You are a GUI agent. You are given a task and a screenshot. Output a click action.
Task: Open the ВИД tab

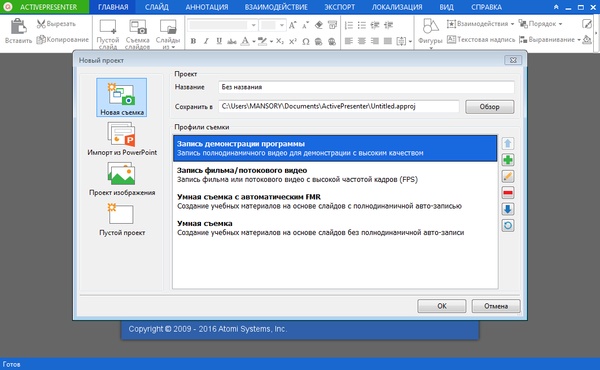click(446, 7)
